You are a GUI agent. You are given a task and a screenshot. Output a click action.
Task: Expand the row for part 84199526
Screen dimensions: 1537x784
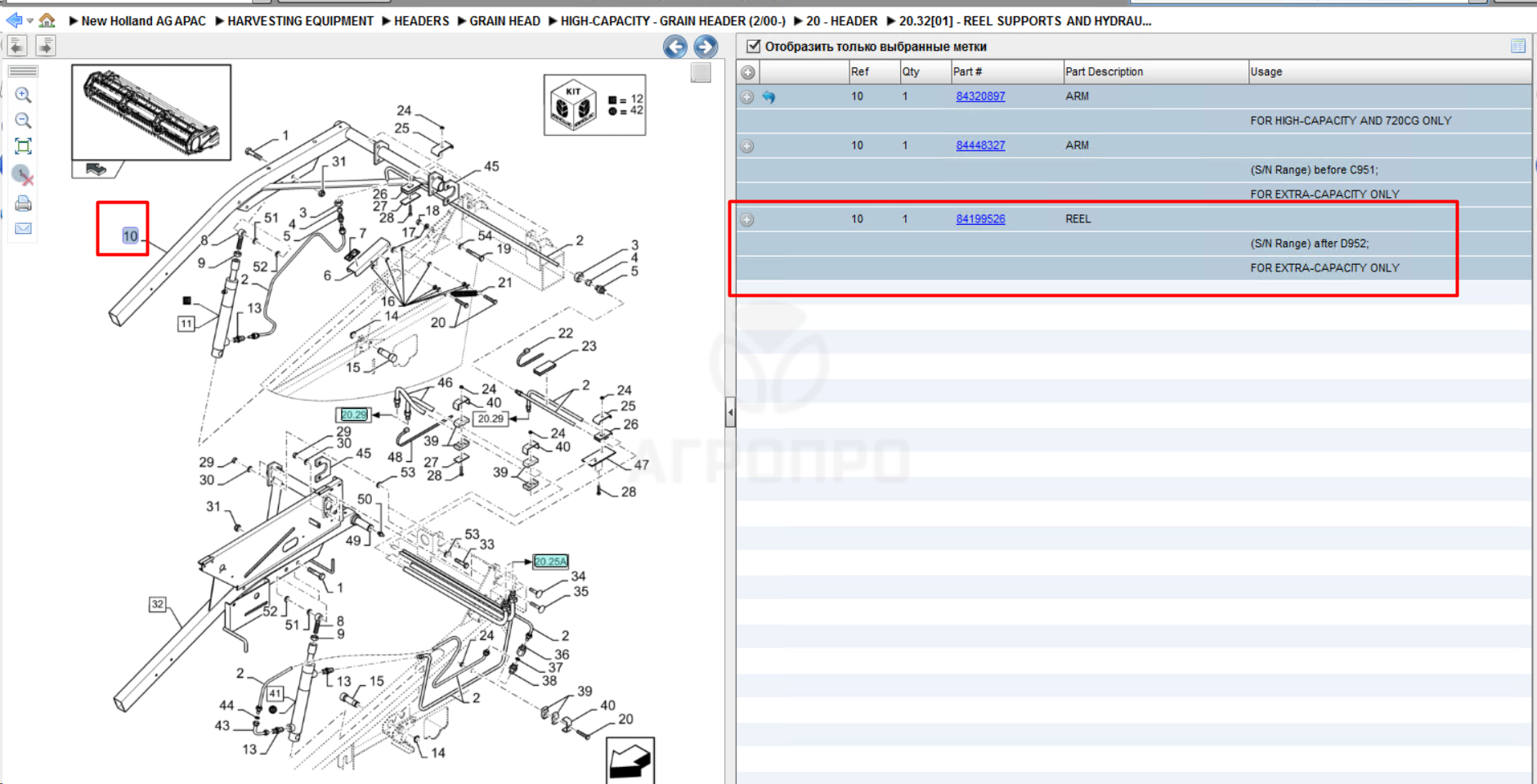tap(747, 219)
